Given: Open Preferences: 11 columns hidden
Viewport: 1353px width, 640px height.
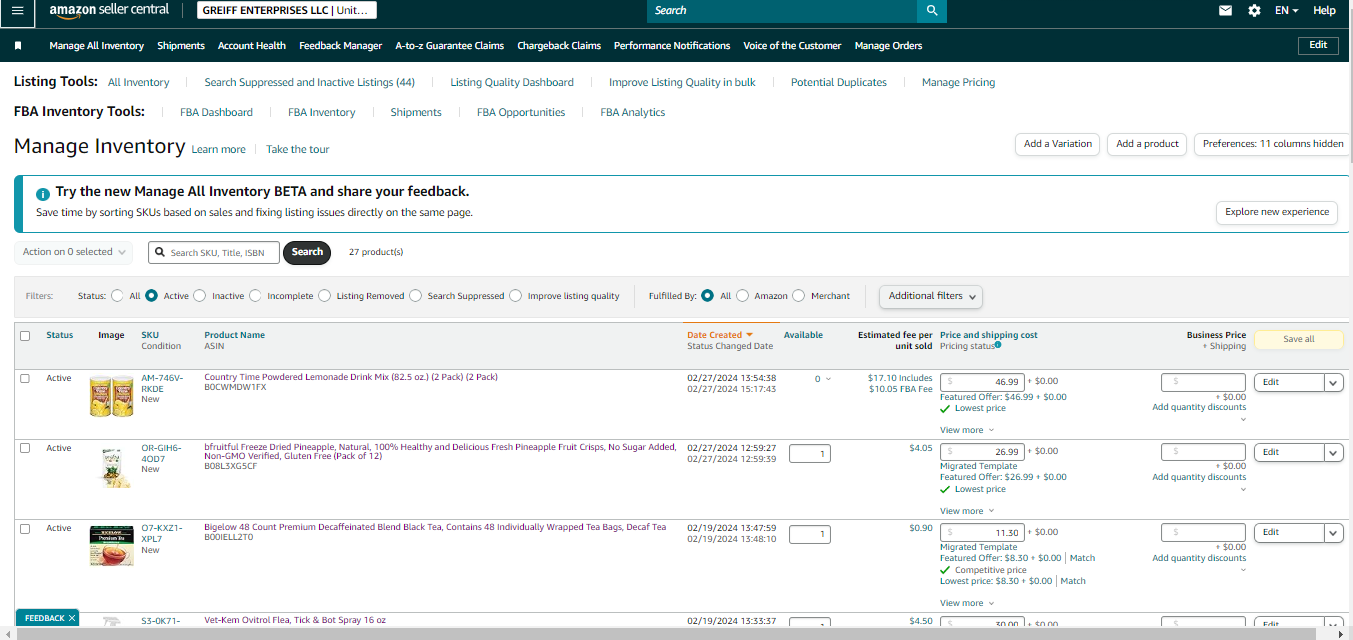Looking at the screenshot, I should pyautogui.click(x=1273, y=144).
